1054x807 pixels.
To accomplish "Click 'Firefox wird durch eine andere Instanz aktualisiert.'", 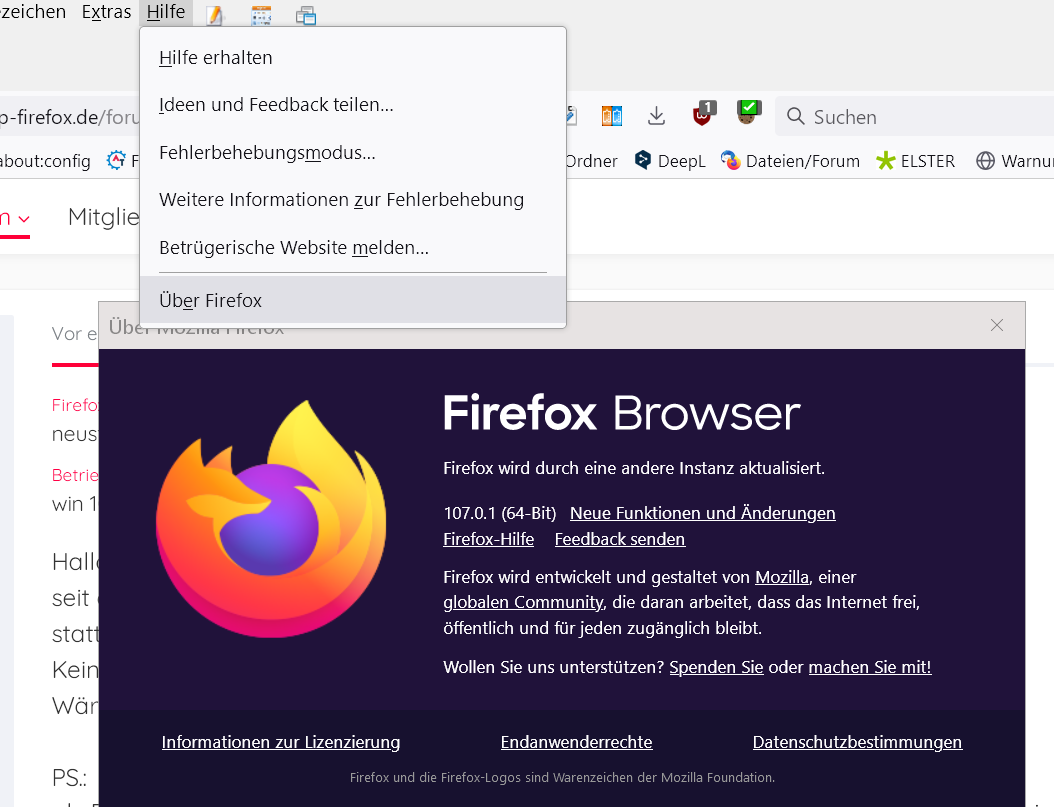I will pos(634,468).
